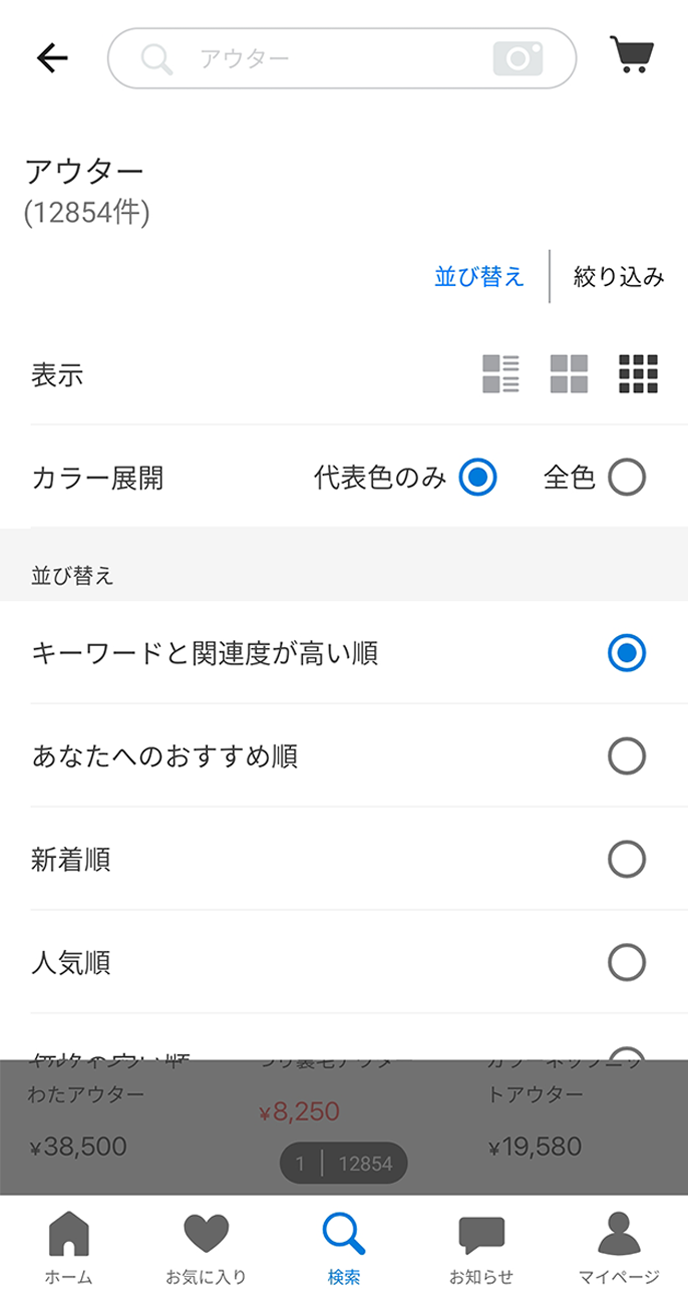Tap the back arrow icon
This screenshot has width=688, height=1300.
pos(52,59)
